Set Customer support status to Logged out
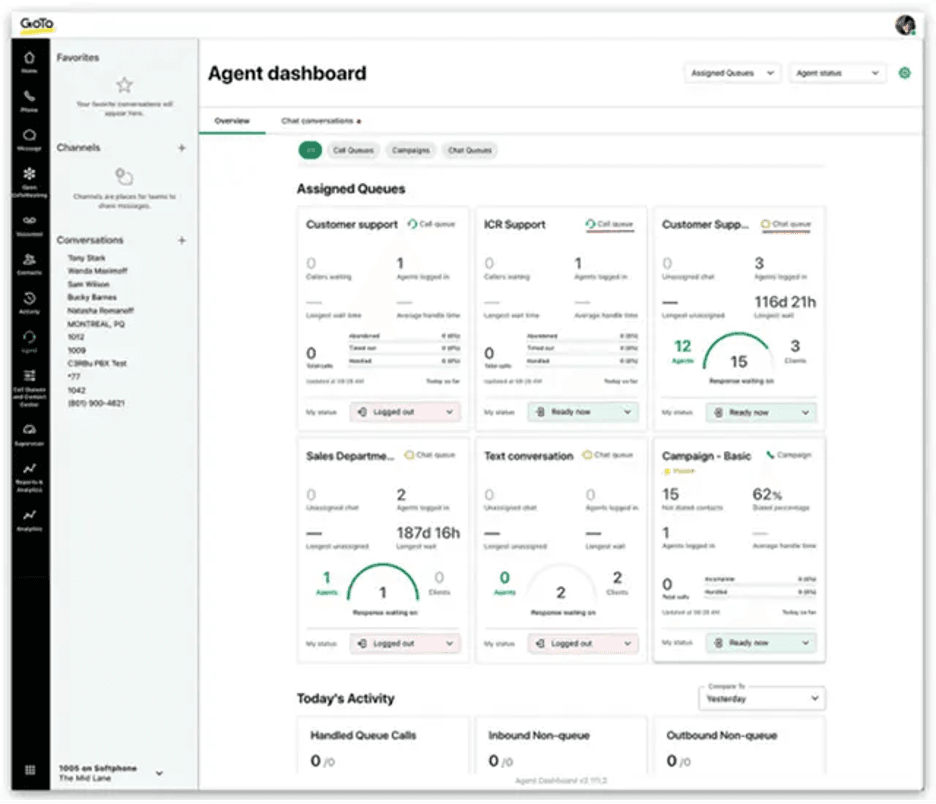 pyautogui.click(x=404, y=412)
